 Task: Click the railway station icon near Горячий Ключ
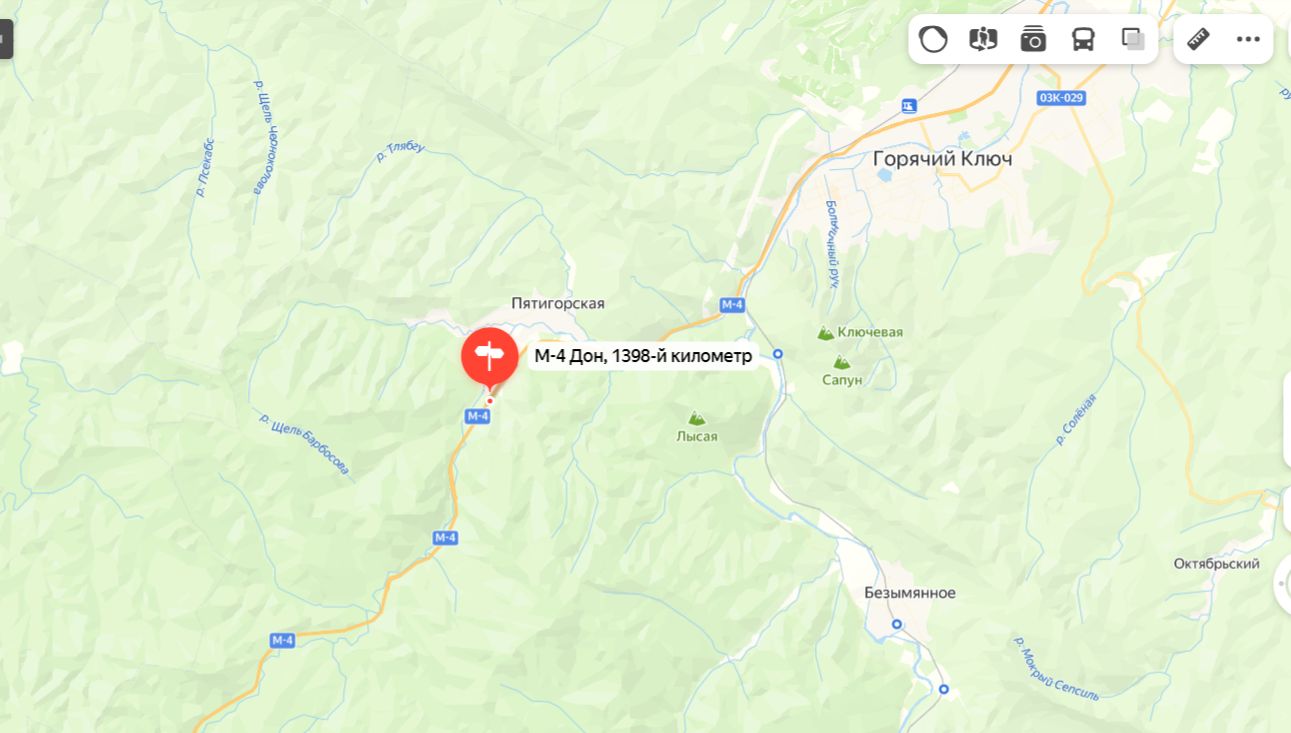pos(909,105)
